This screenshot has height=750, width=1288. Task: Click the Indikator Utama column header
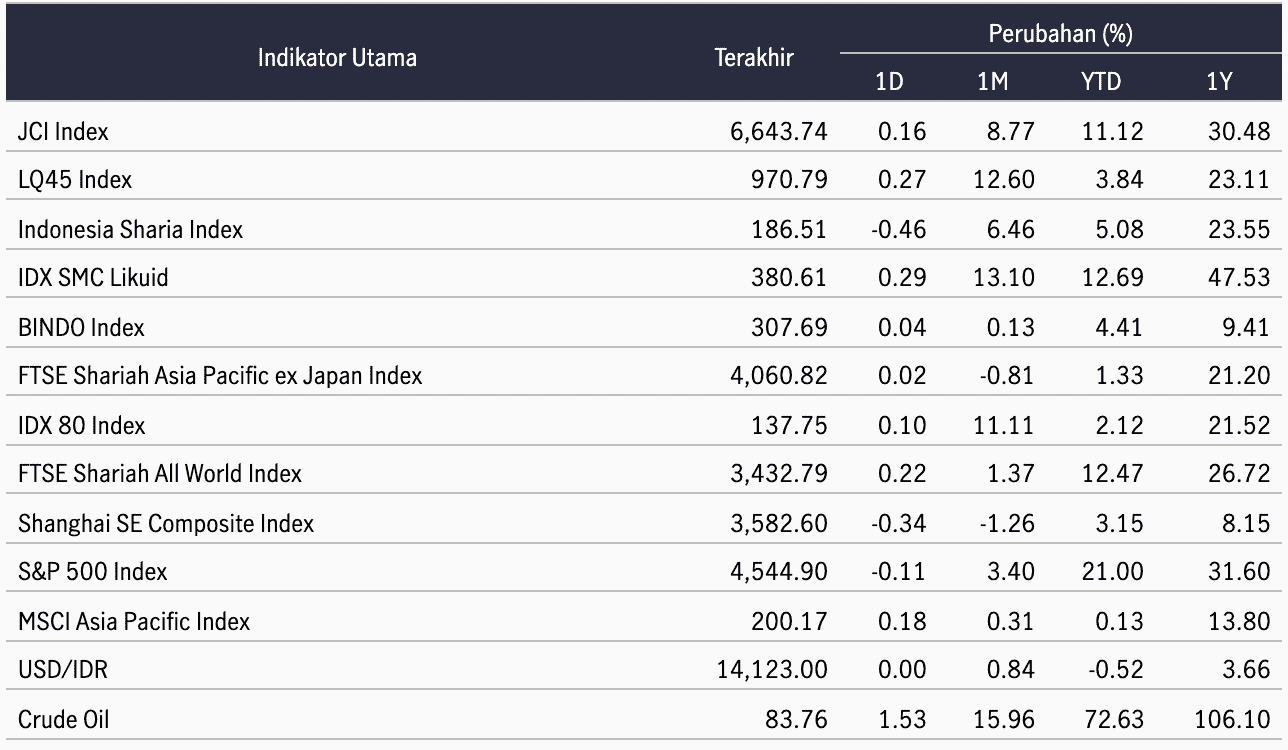tap(337, 57)
